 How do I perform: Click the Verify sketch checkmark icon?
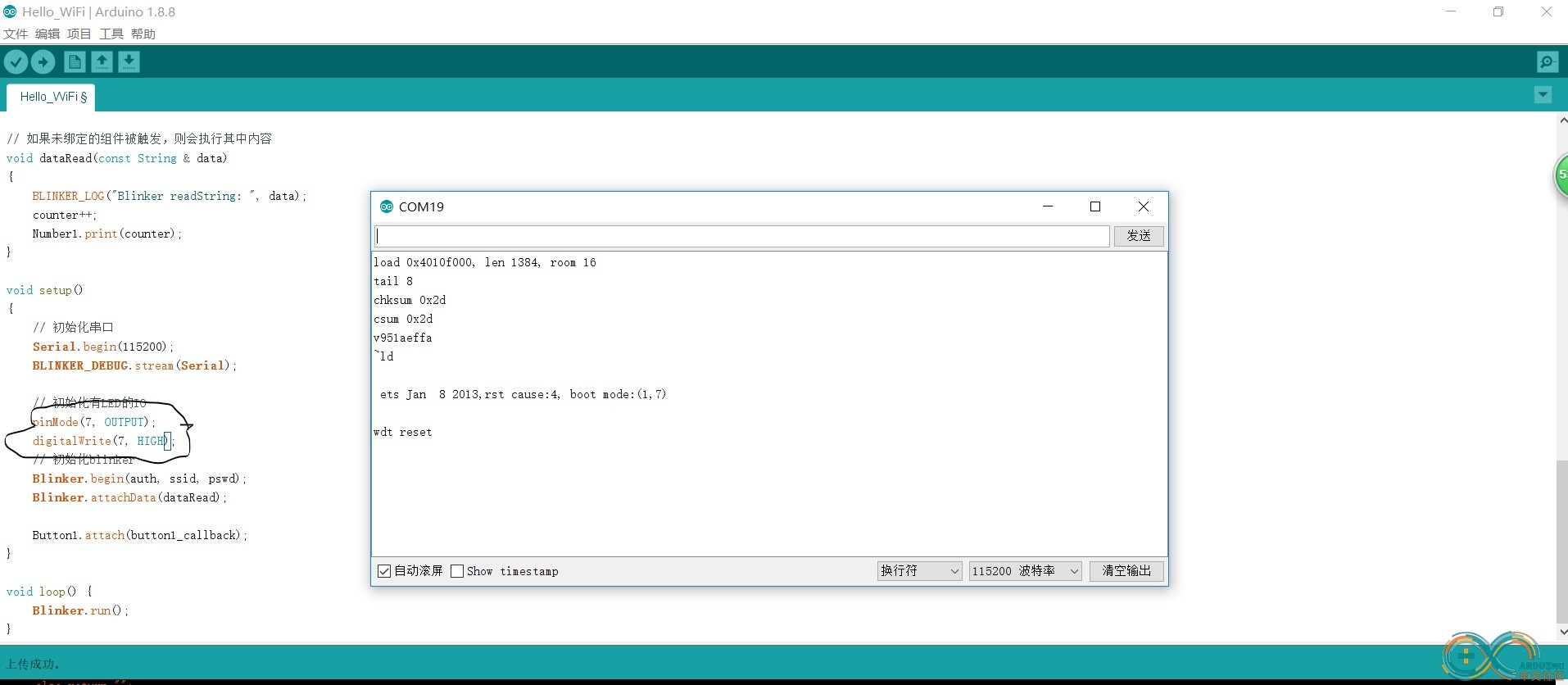click(x=16, y=61)
